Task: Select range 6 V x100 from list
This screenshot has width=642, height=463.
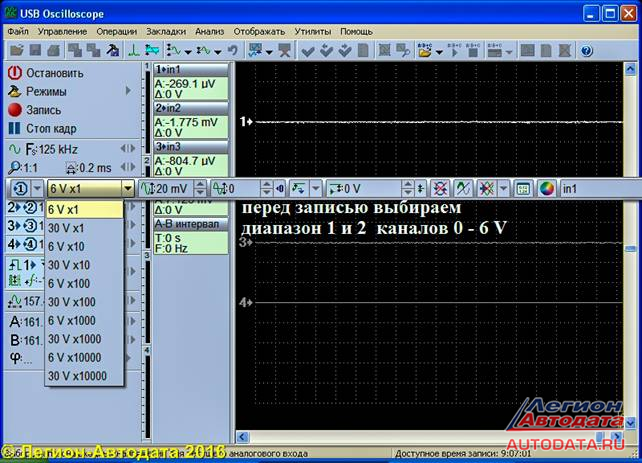Action: click(84, 283)
